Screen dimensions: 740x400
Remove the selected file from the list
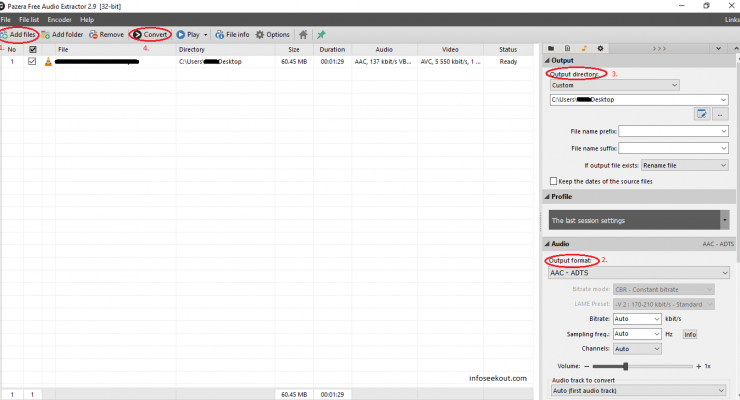tap(106, 34)
